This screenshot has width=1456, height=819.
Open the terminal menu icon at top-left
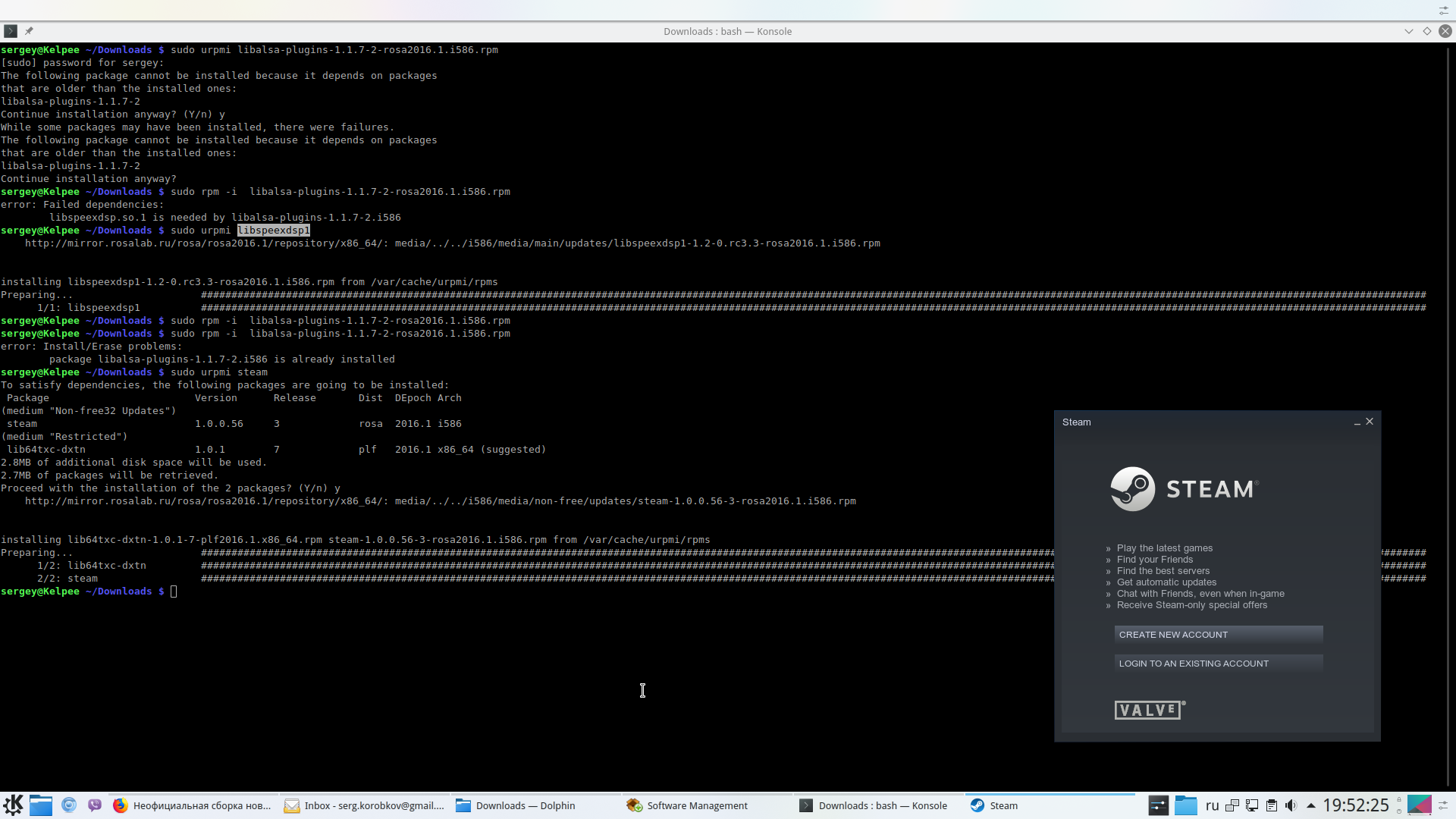[x=10, y=31]
